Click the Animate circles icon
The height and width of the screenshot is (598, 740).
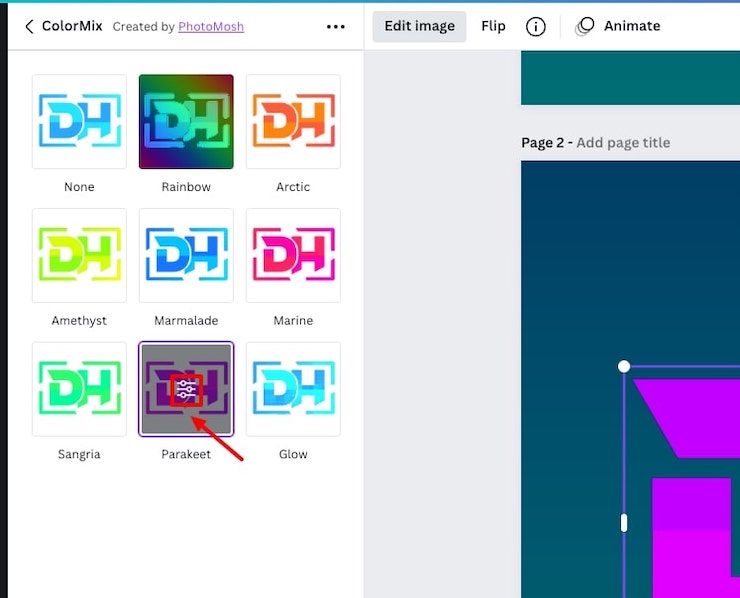[x=585, y=27]
